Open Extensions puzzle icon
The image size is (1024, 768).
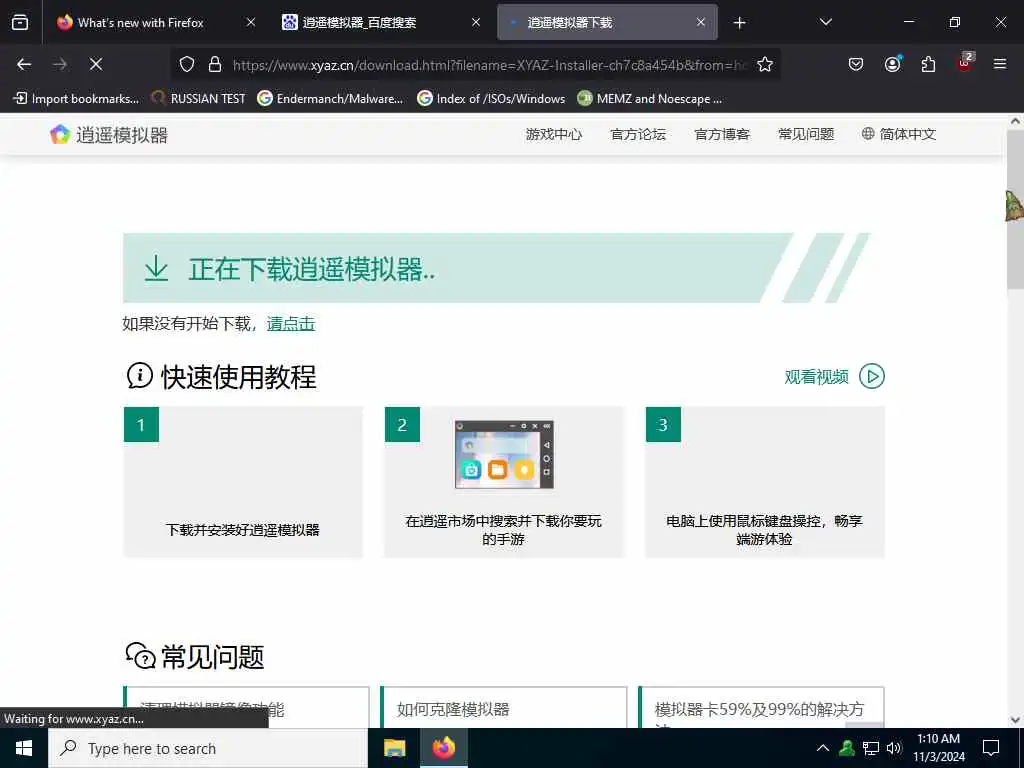[928, 64]
